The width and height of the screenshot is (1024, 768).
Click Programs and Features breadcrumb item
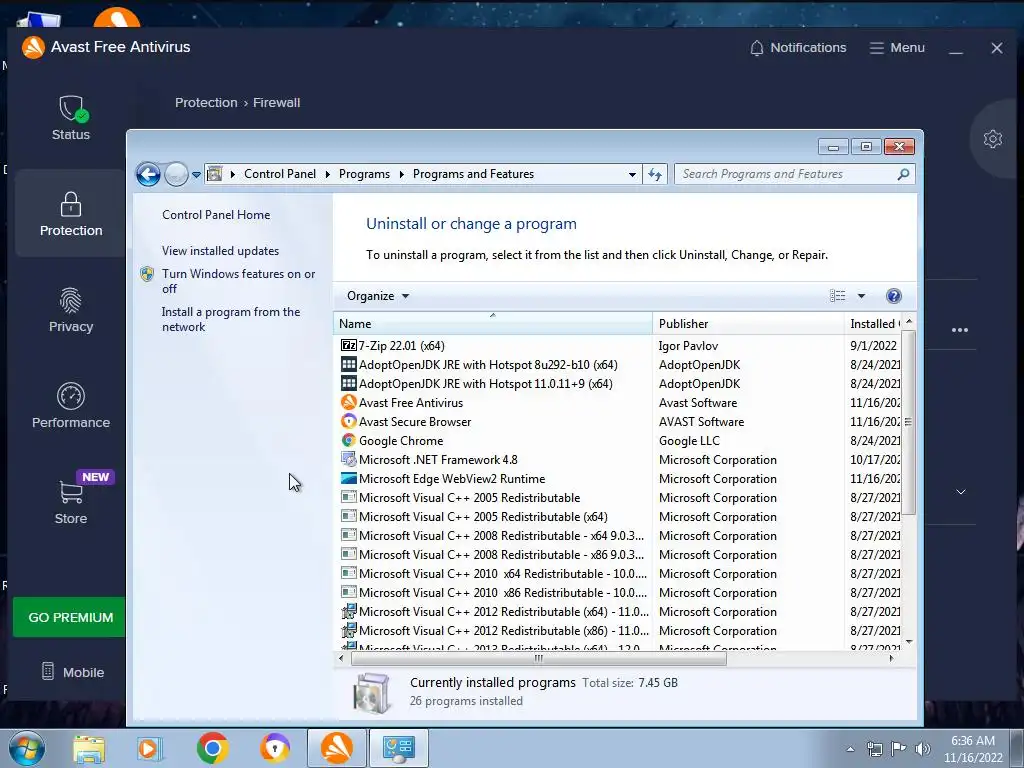[473, 174]
